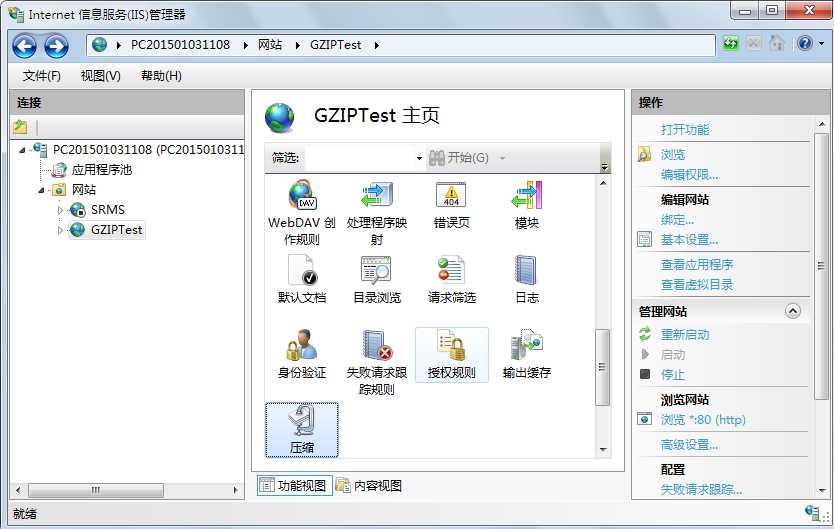The image size is (834, 529).
Task: Switch to 功能视图 tab
Action: tap(295, 485)
